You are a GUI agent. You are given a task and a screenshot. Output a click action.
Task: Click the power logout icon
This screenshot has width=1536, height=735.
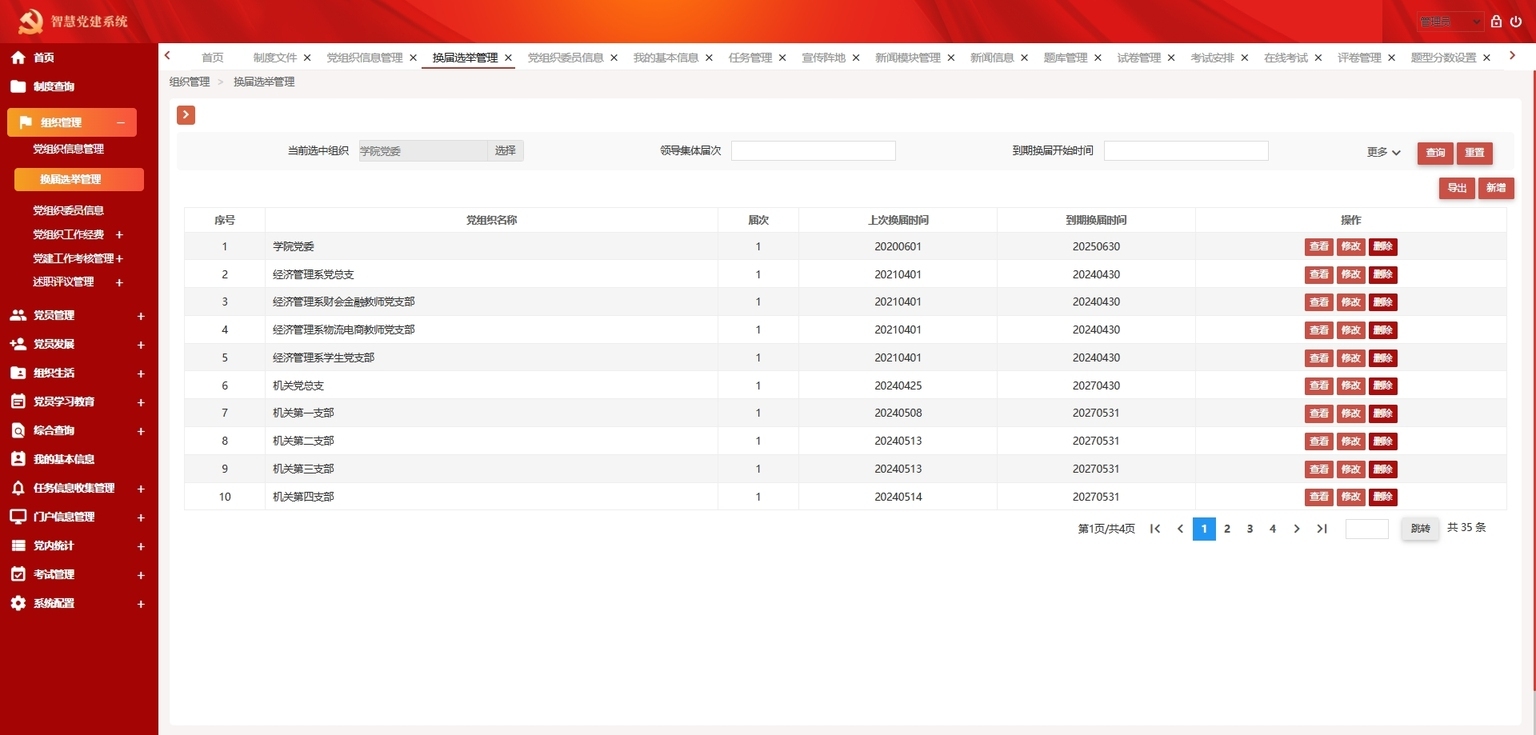click(1516, 21)
